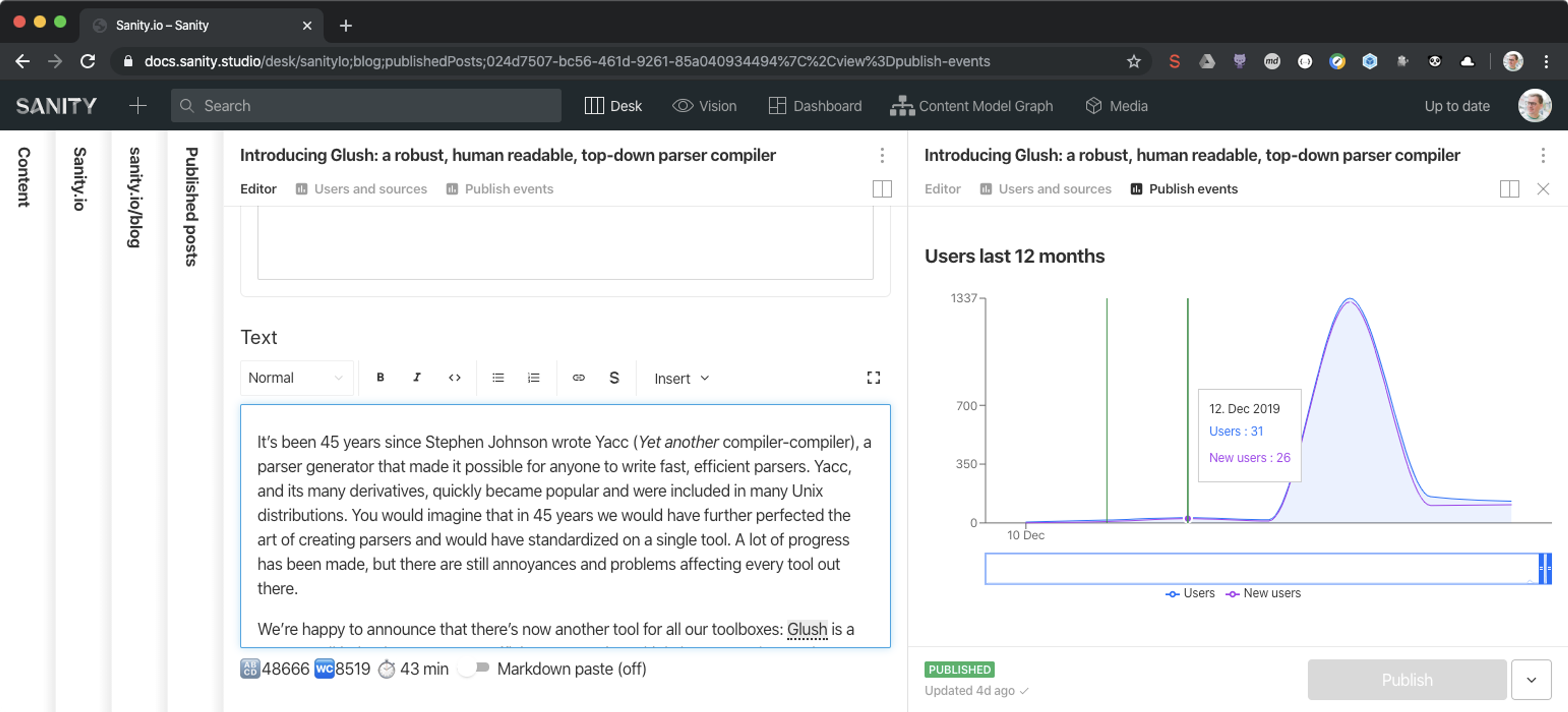Open the Desk tool
Screen dimensions: 1568x712
coord(613,105)
